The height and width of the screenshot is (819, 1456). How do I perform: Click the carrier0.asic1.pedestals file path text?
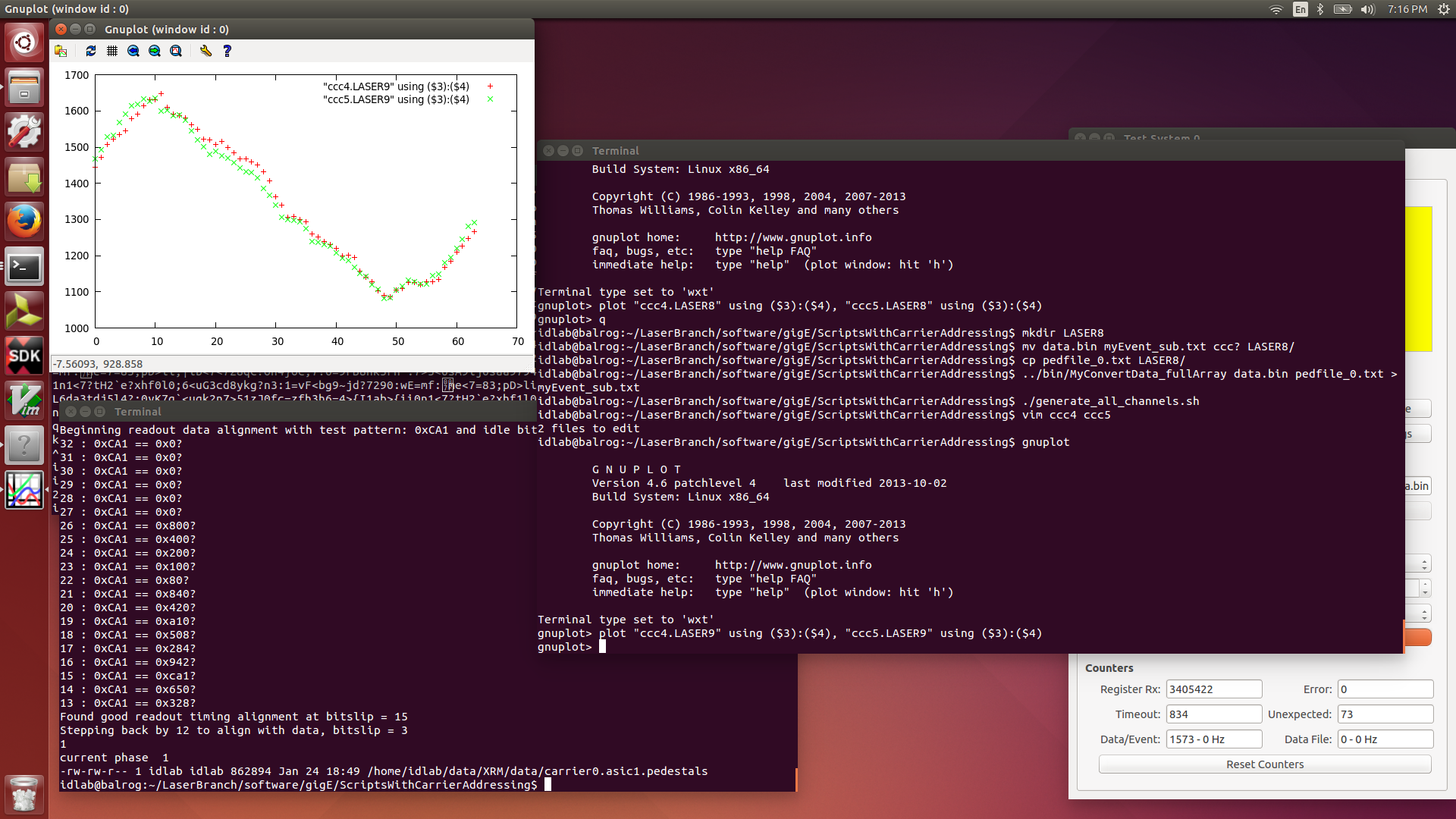(538, 771)
